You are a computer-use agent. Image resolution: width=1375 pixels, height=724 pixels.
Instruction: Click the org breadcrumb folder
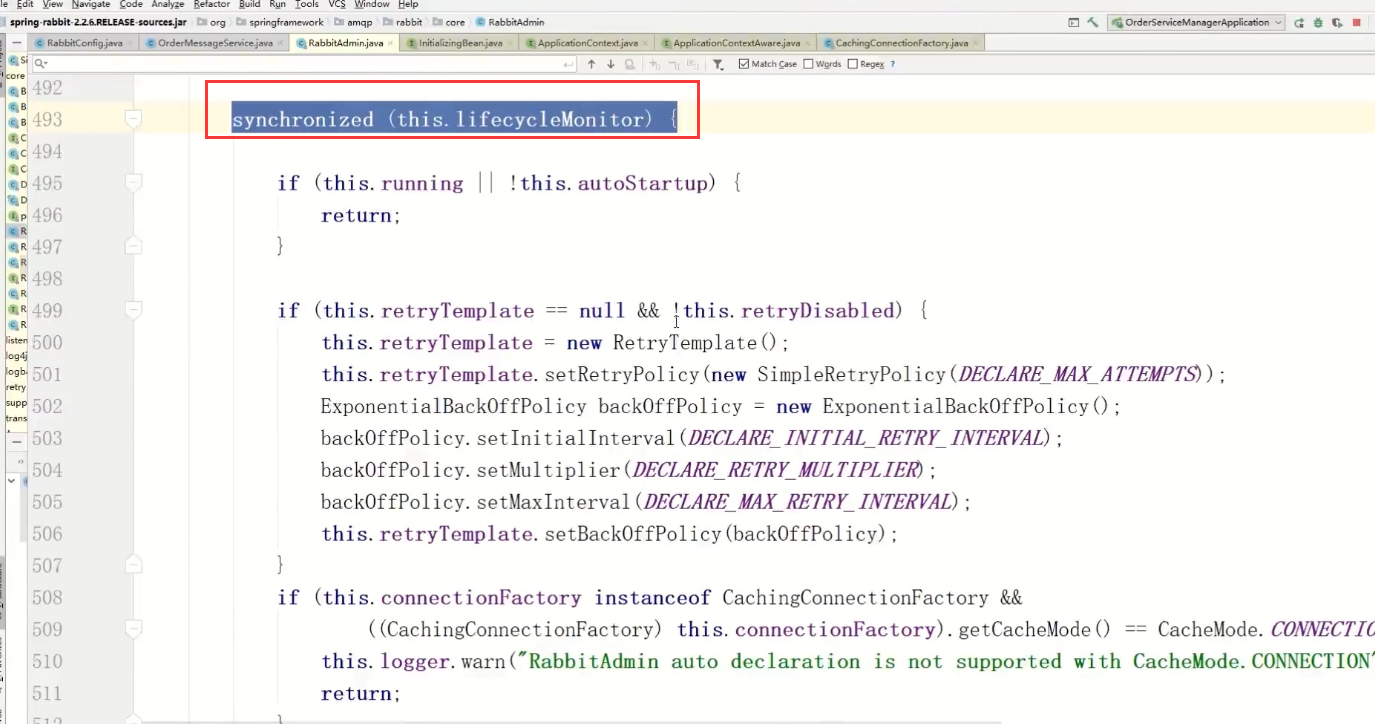click(212, 22)
